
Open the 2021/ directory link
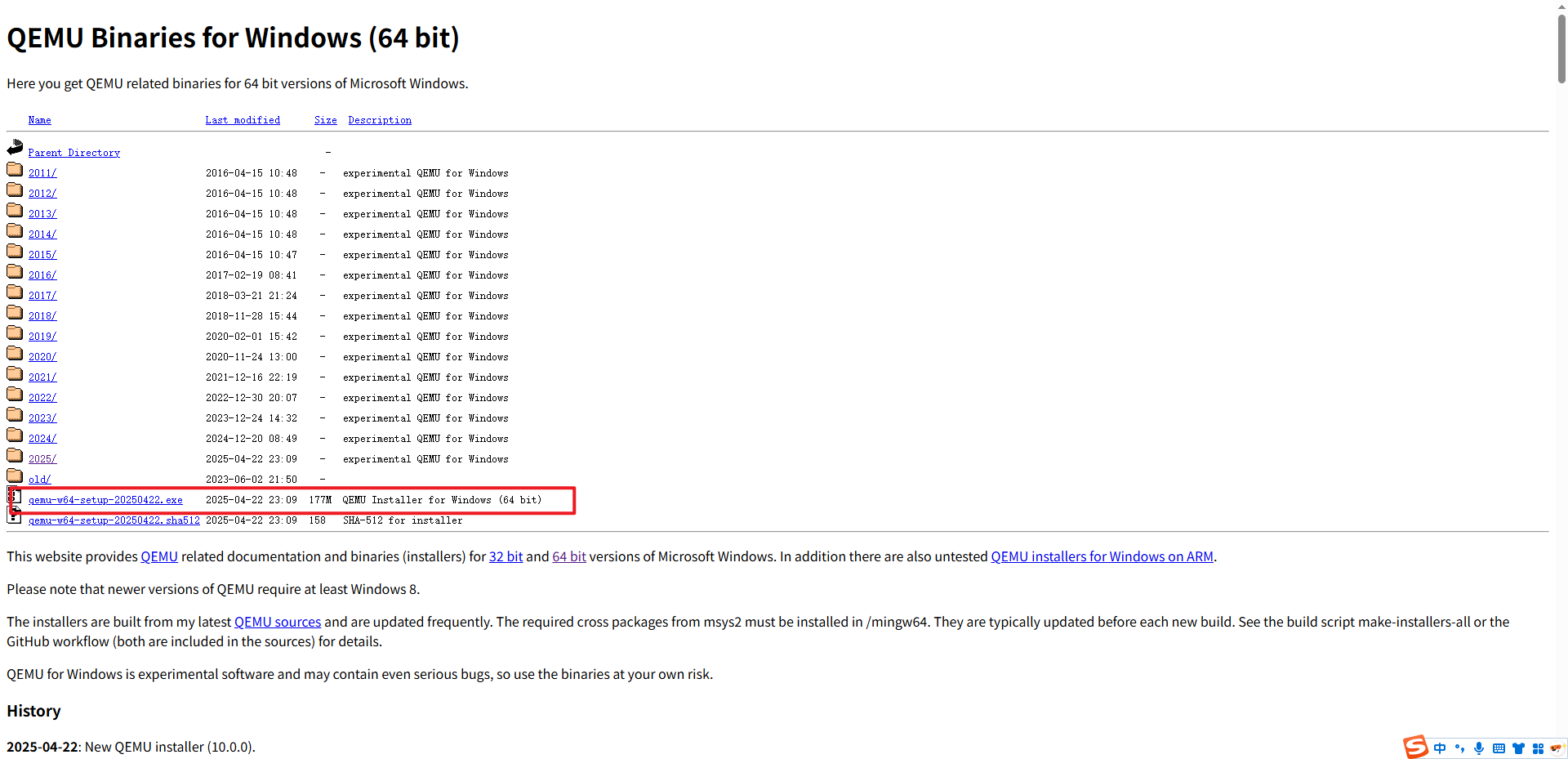click(42, 377)
